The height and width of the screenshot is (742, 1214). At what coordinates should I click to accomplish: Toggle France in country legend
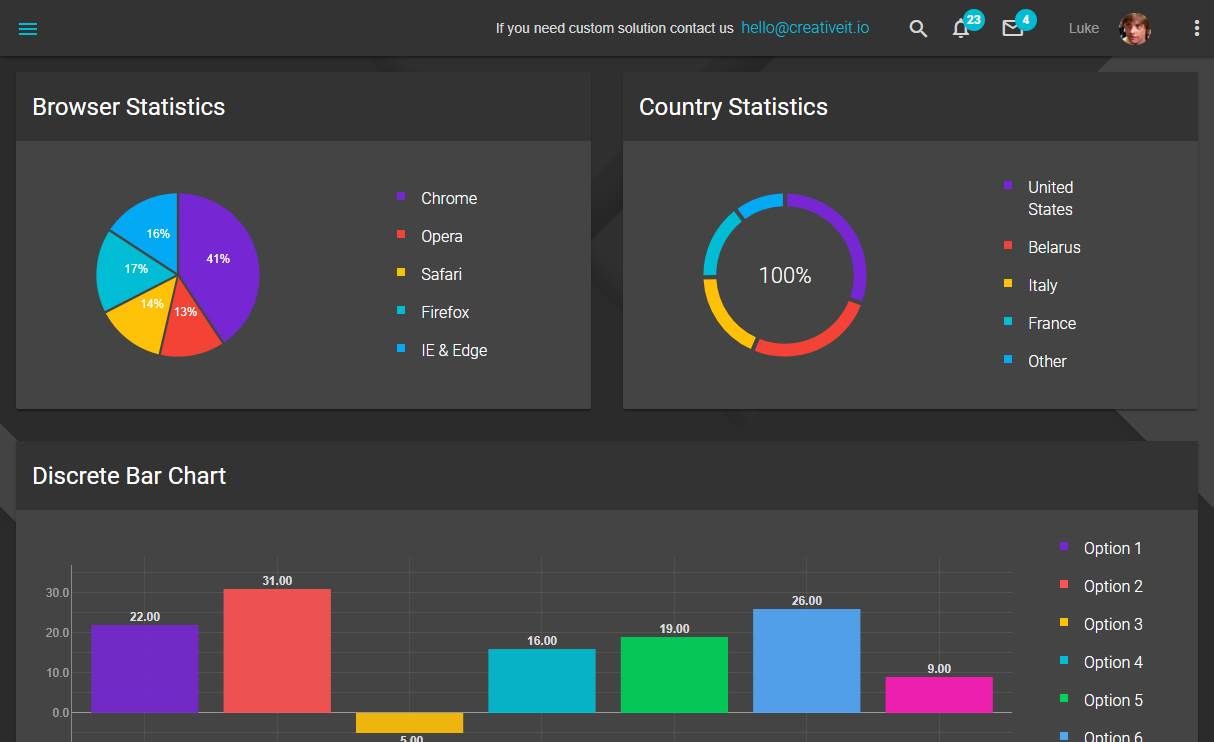pos(1040,323)
